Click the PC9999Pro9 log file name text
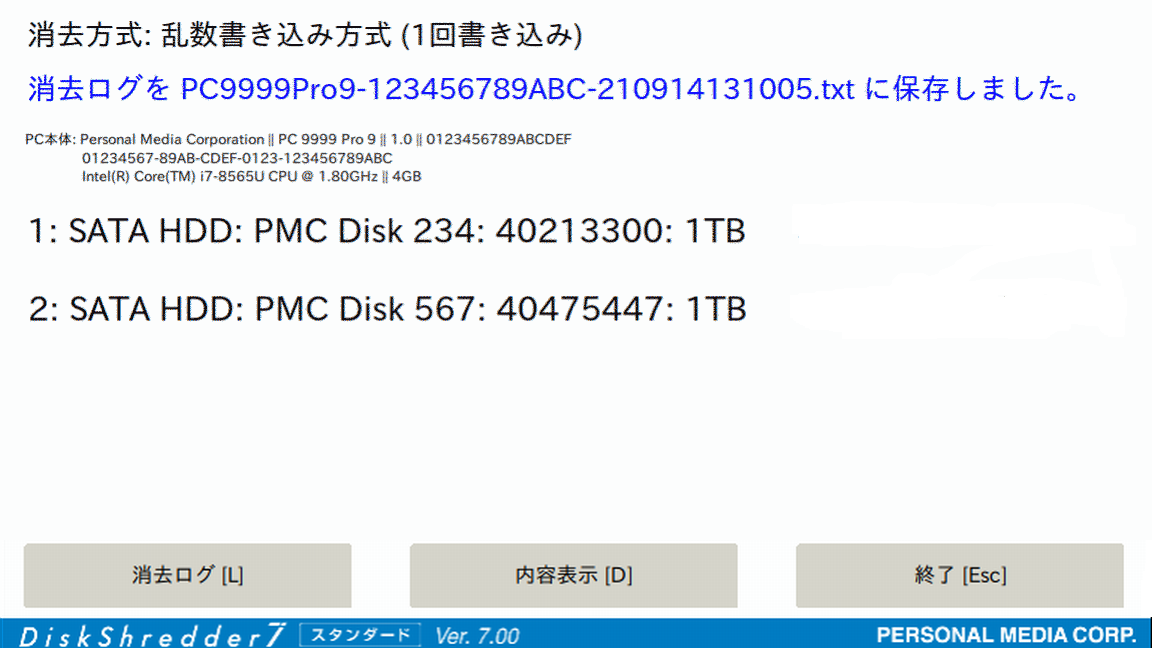The image size is (1152, 648). click(517, 89)
